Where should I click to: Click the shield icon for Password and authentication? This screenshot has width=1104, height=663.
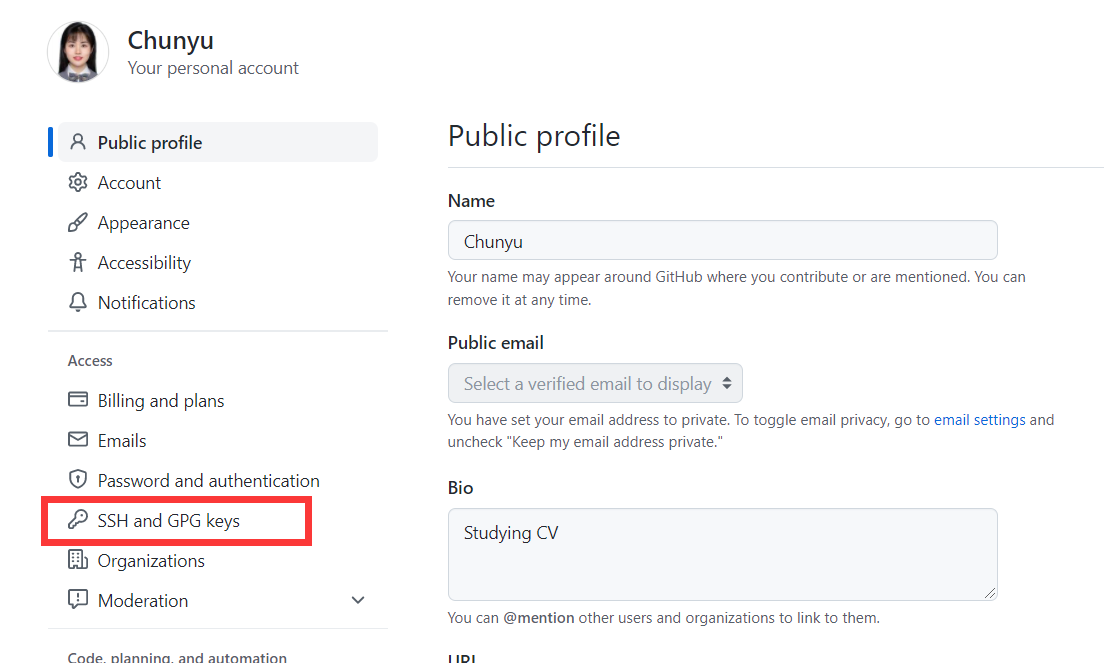tap(77, 480)
